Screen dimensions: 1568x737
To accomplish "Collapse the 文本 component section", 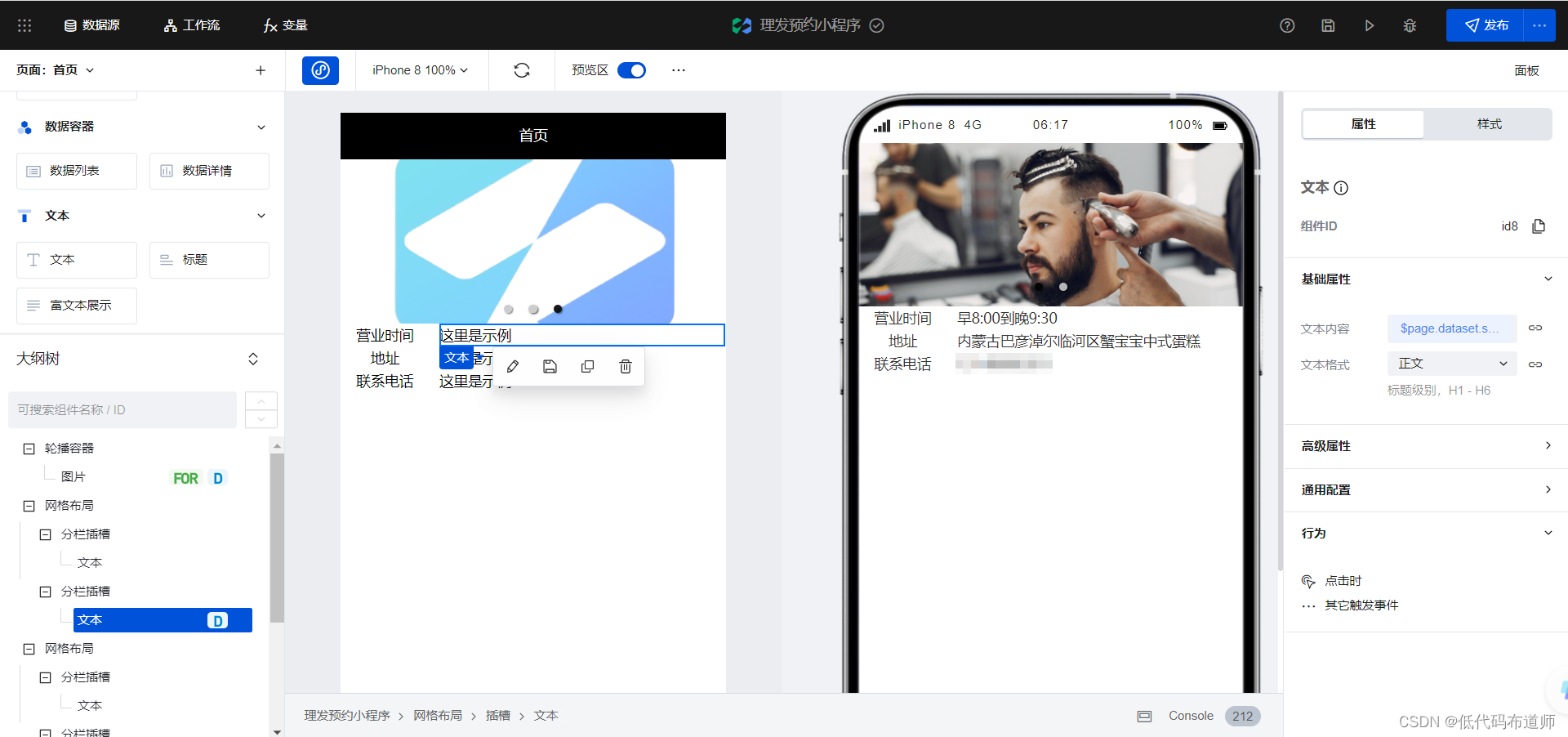I will 261,216.
